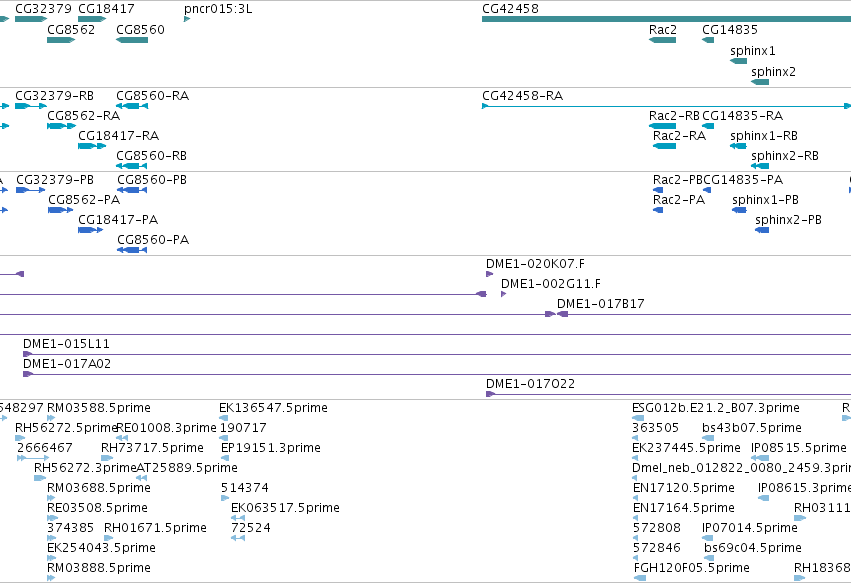
Task: Click the DME1-015L11 clone line
Action: [x=437, y=354]
